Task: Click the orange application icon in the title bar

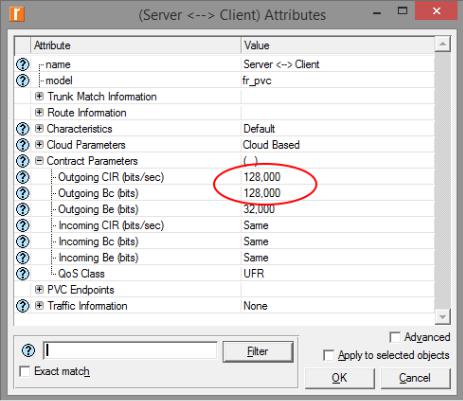Action: 17,14
